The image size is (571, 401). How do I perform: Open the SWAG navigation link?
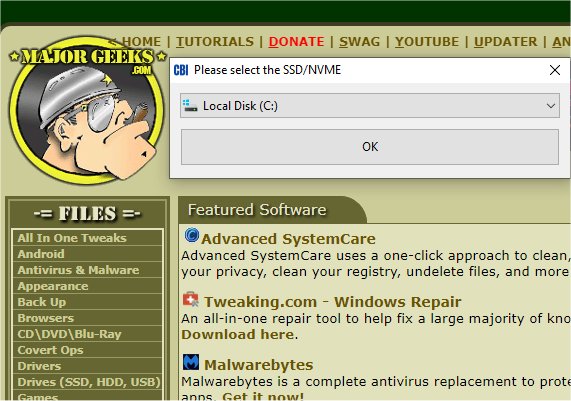click(x=359, y=42)
